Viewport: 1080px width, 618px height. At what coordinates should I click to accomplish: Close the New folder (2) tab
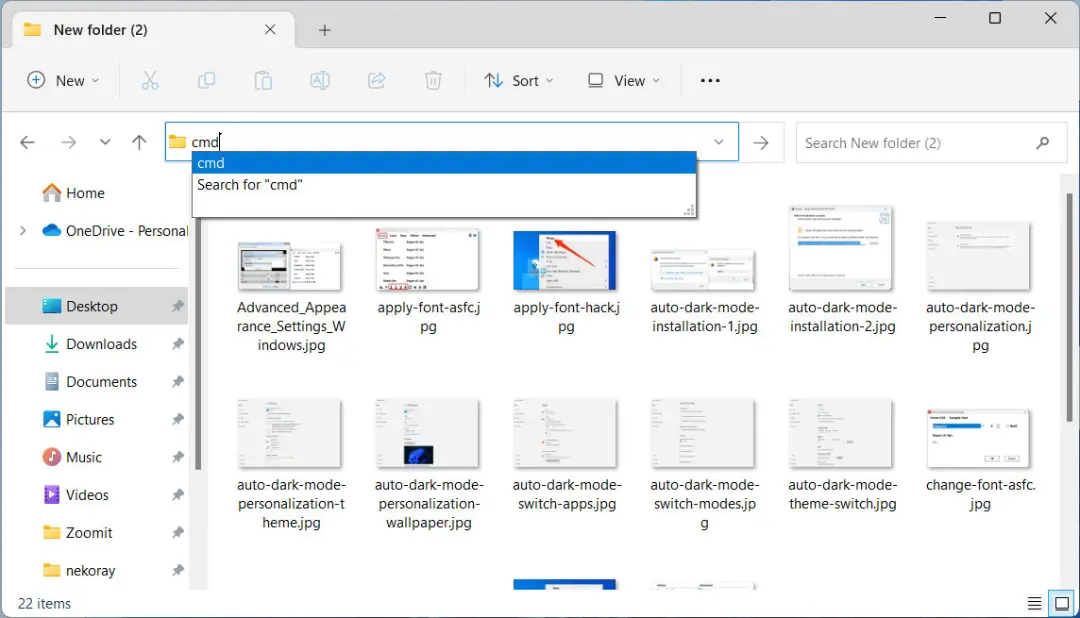pyautogui.click(x=270, y=30)
